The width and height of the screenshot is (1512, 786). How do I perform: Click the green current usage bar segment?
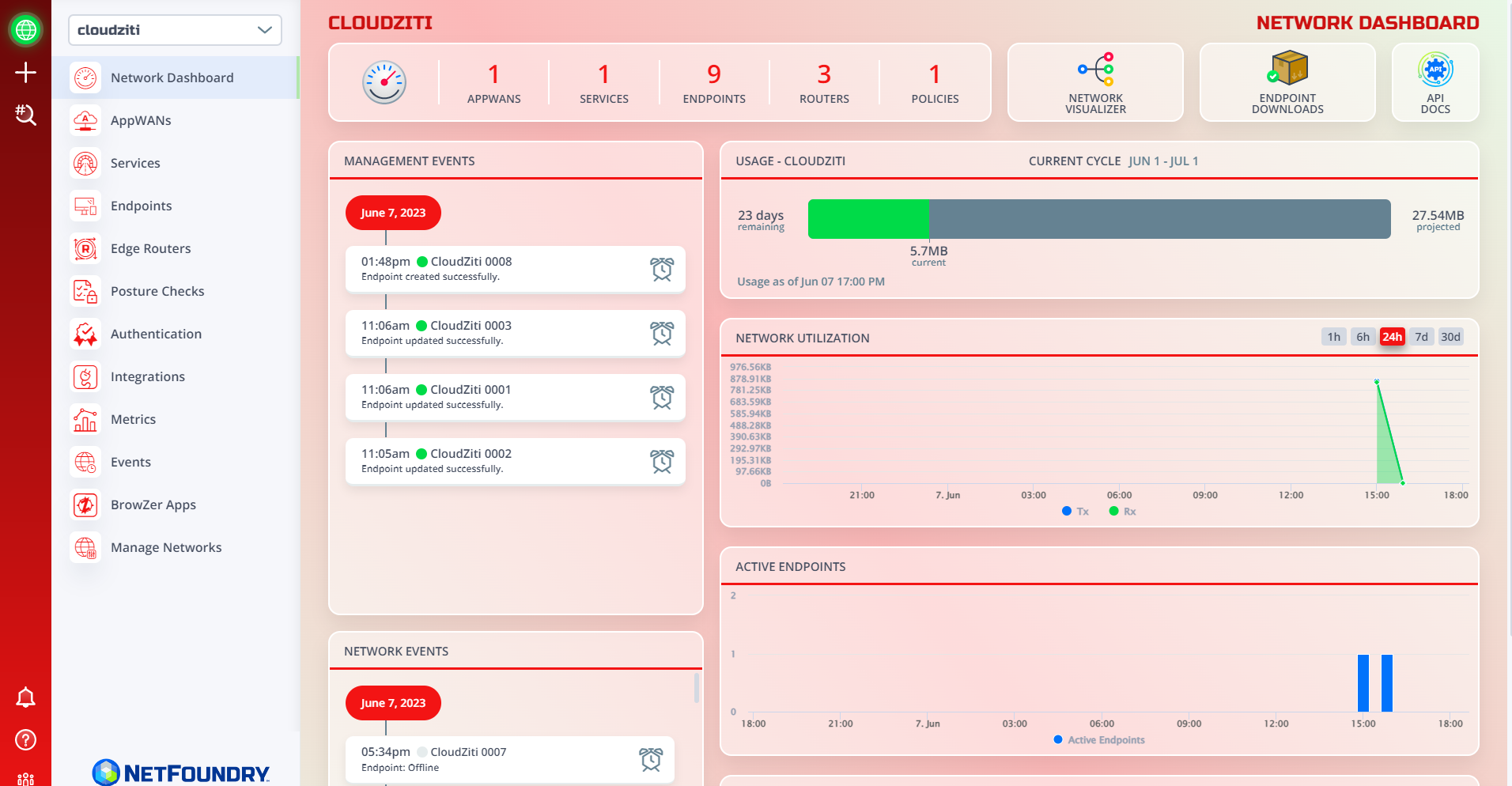pyautogui.click(x=868, y=219)
